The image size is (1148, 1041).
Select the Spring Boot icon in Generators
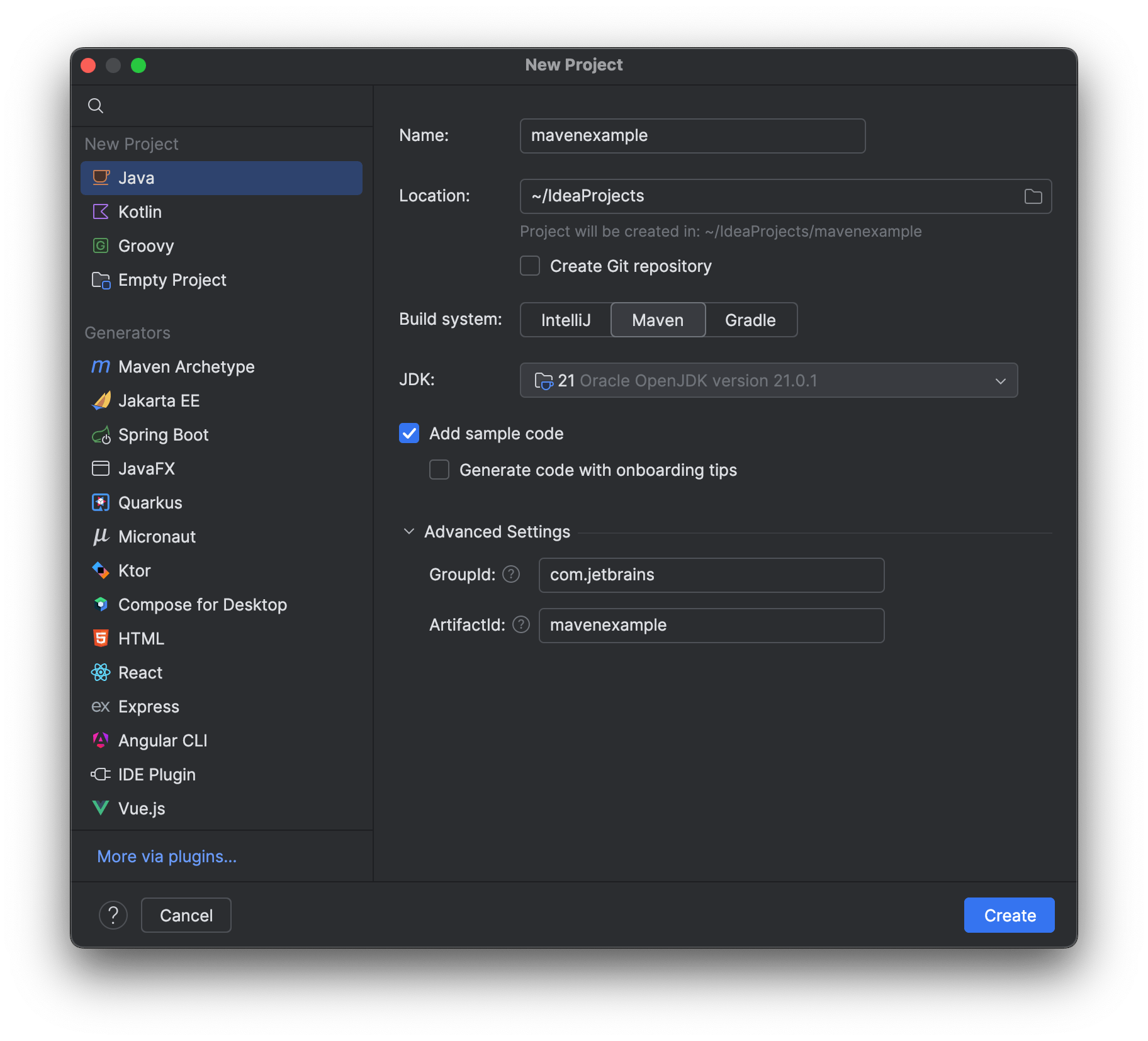click(x=101, y=435)
